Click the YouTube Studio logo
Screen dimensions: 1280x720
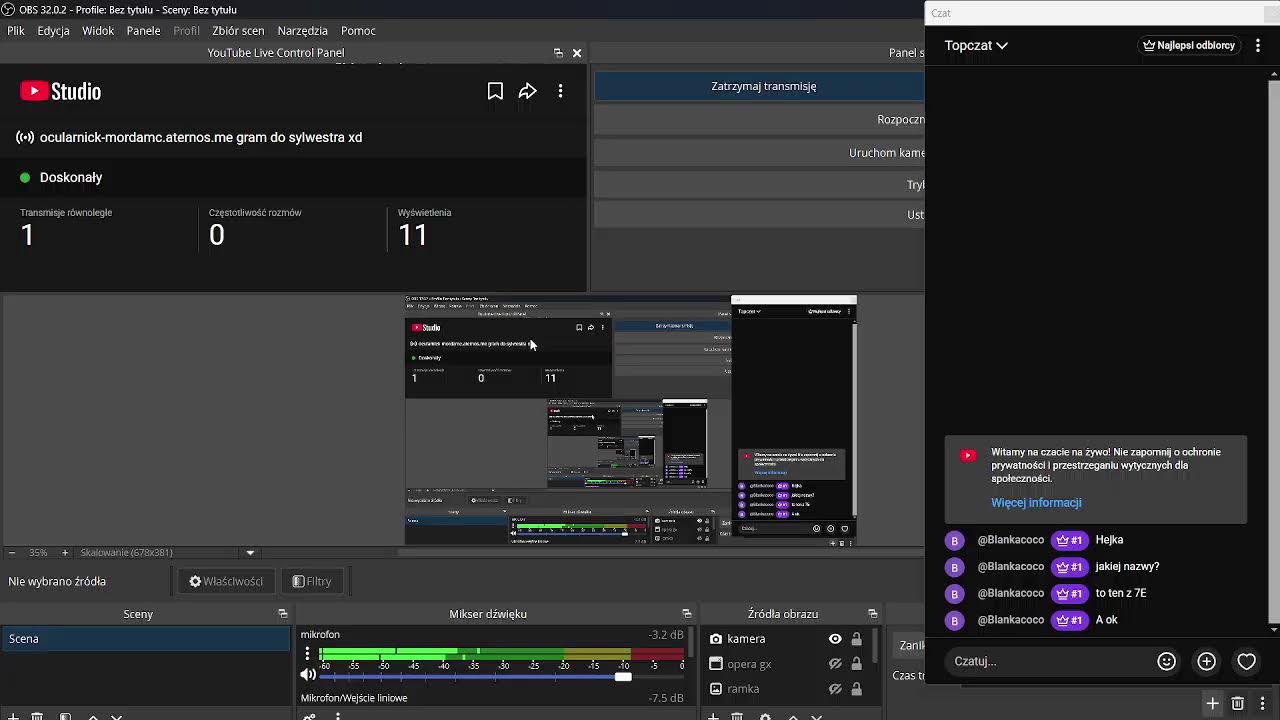coord(61,91)
